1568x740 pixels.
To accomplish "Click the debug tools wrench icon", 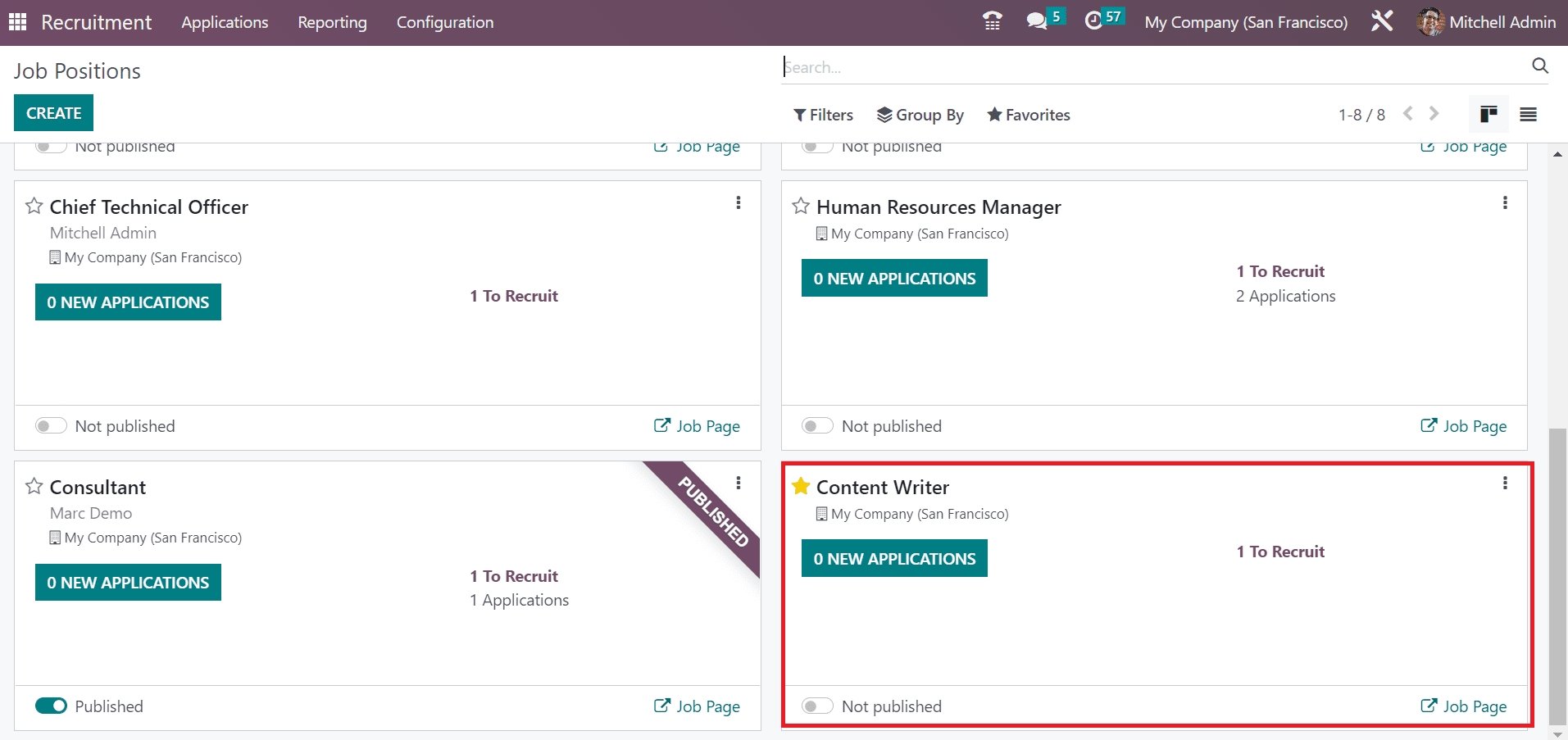I will tap(1382, 21).
